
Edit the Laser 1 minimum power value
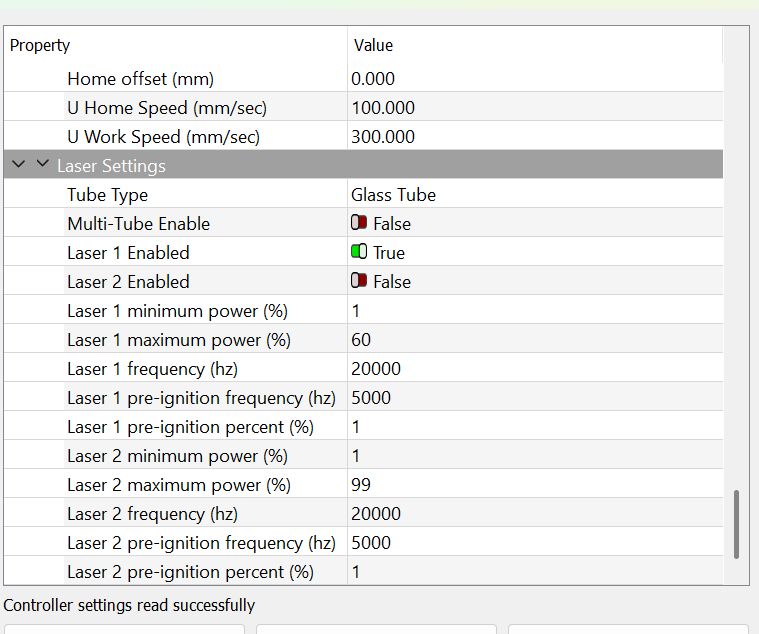535,311
